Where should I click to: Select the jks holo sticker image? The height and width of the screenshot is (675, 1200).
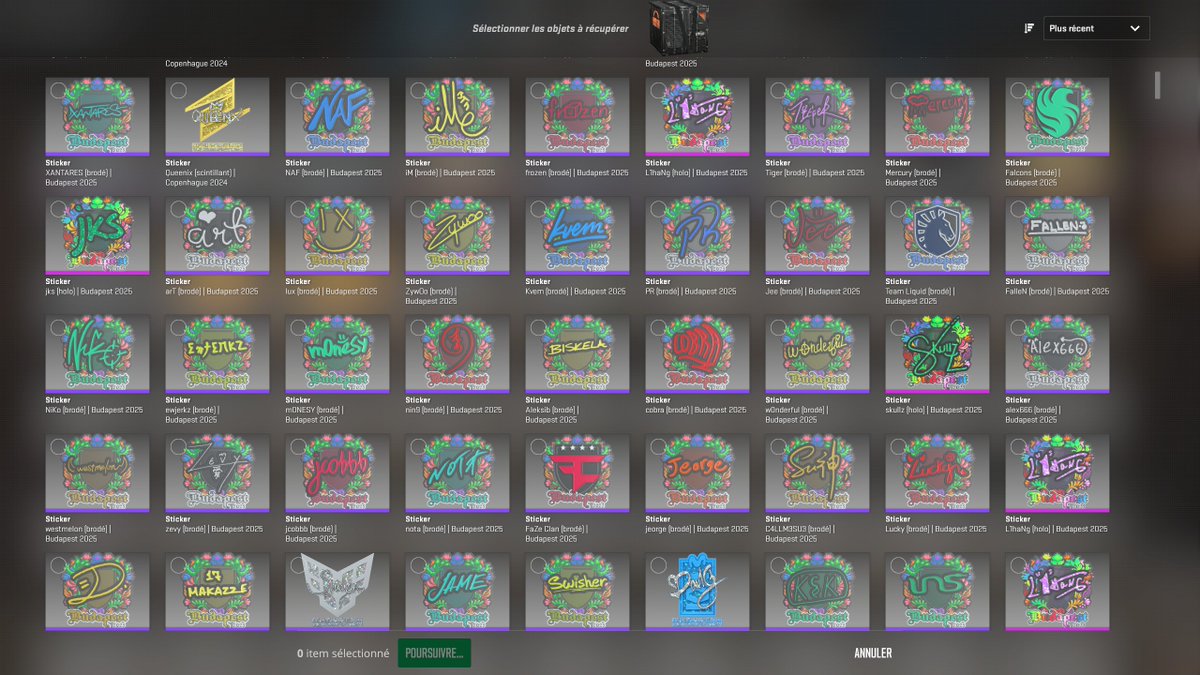[97, 235]
